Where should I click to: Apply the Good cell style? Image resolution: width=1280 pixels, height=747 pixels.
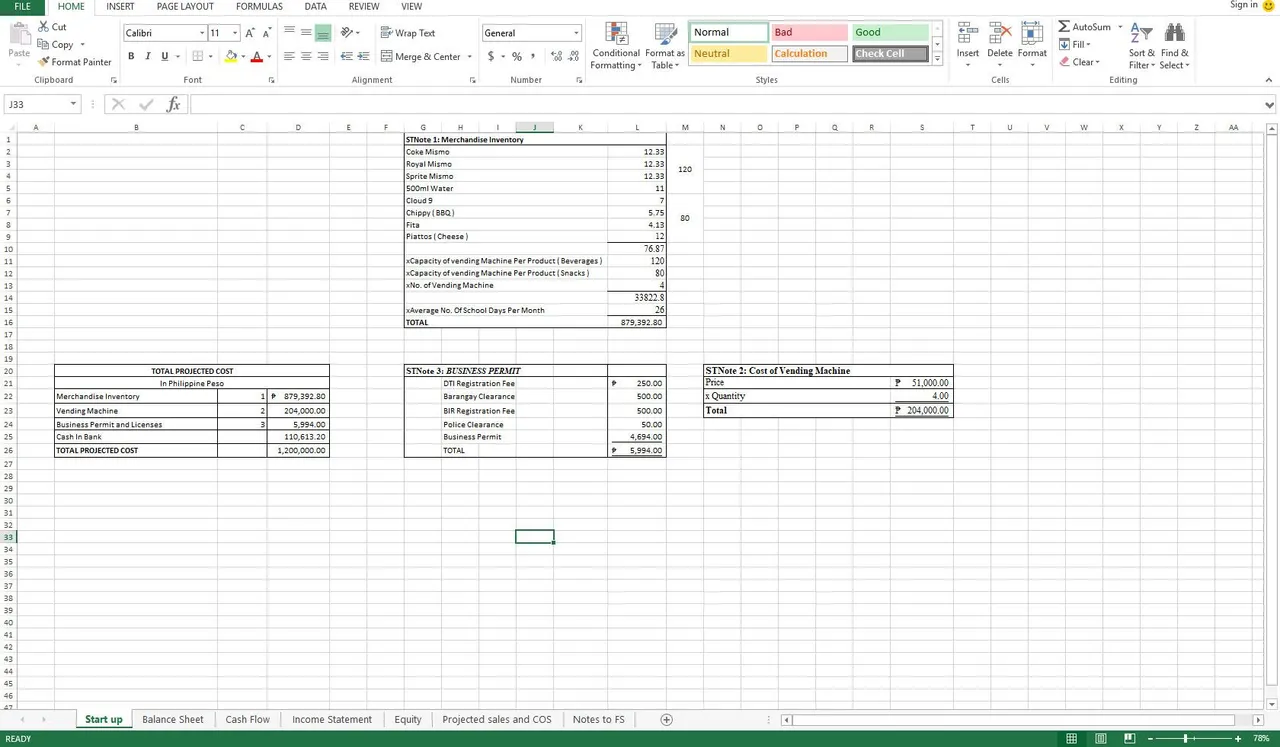click(890, 32)
